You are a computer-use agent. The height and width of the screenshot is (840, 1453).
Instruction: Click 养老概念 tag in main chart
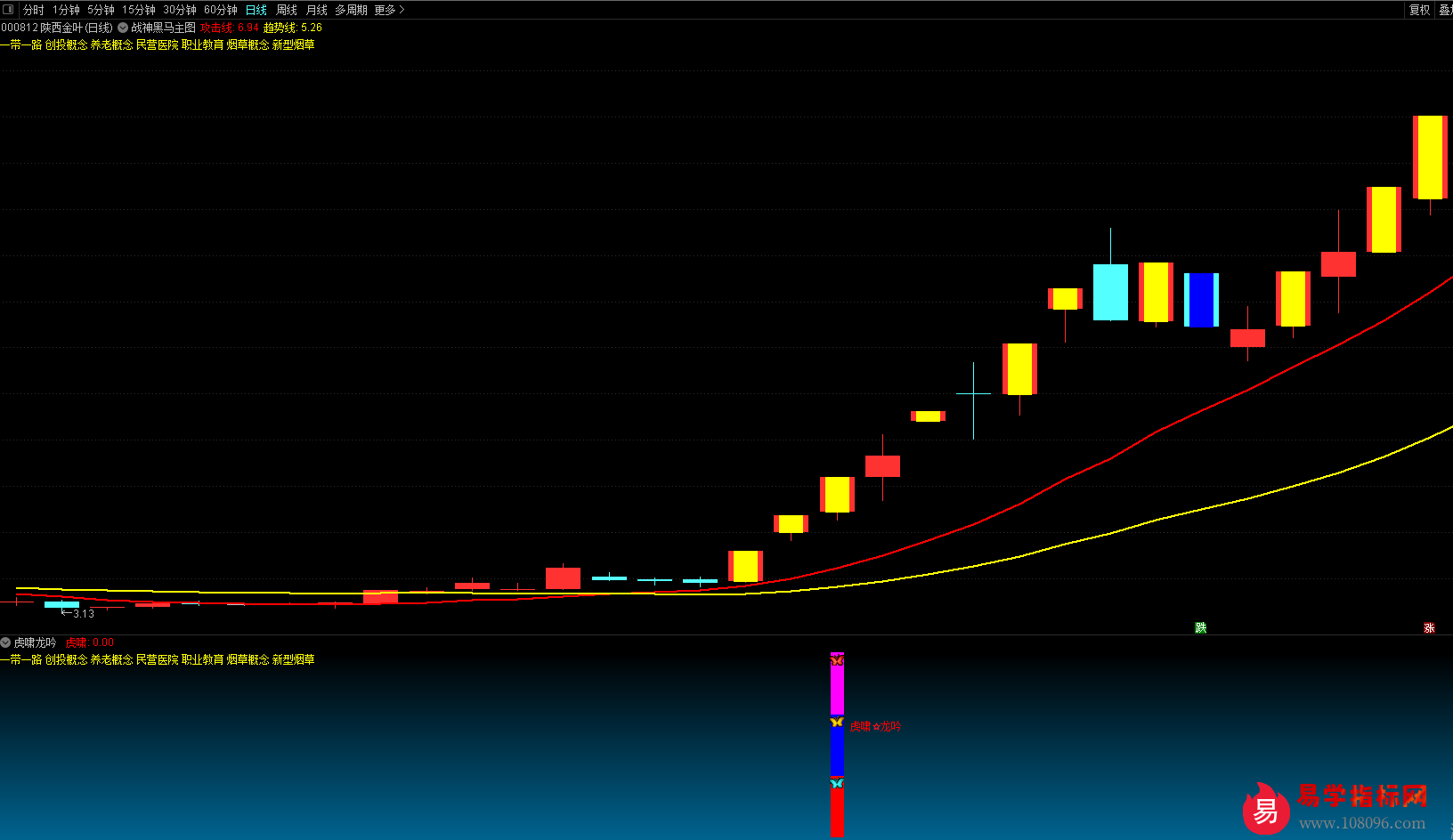tap(112, 44)
